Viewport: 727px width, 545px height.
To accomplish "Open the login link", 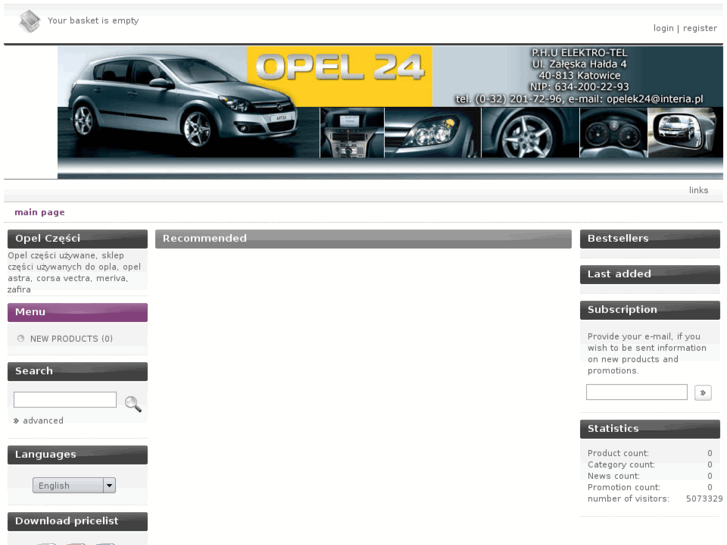I will pyautogui.click(x=663, y=28).
